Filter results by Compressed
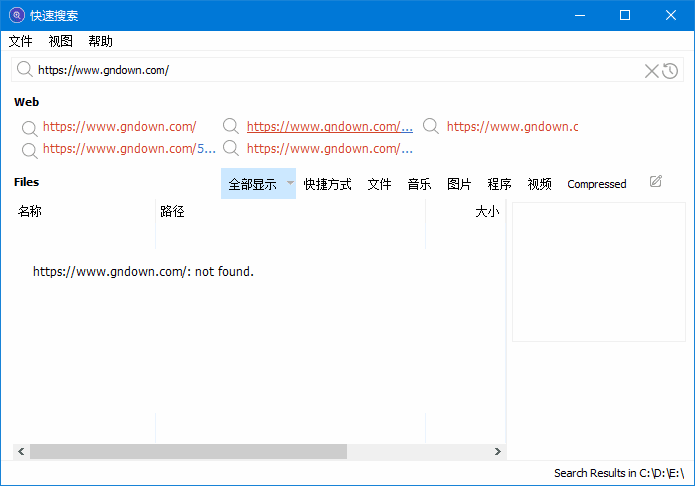The image size is (695, 486). 597,184
